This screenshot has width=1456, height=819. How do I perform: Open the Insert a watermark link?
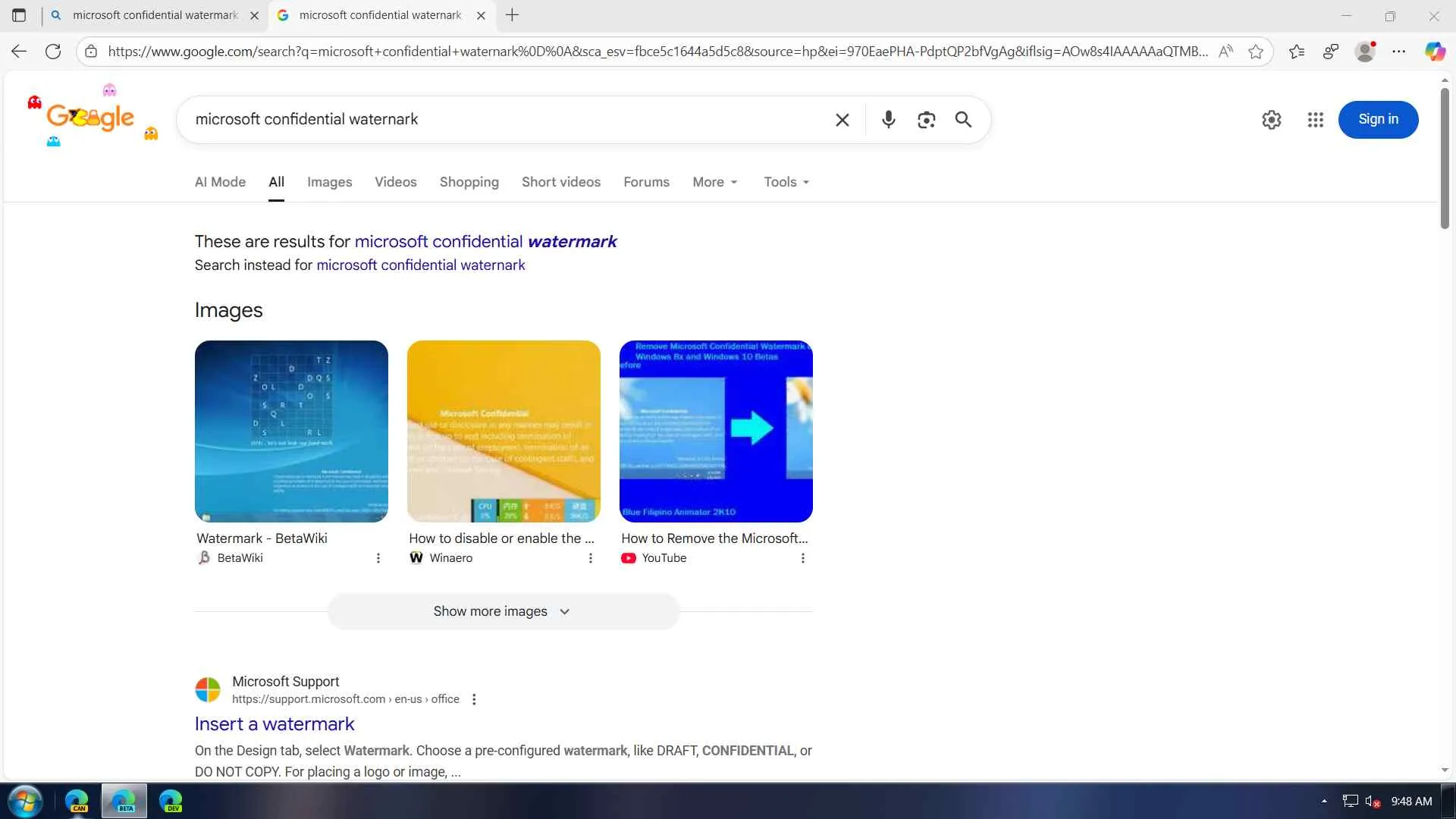pos(275,724)
